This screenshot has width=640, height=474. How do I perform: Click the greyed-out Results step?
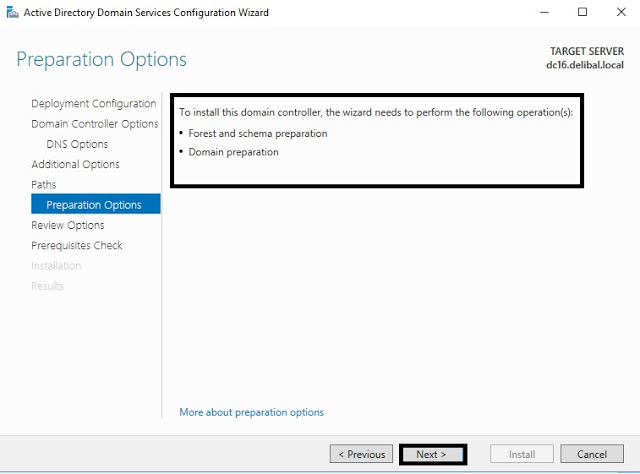point(47,286)
